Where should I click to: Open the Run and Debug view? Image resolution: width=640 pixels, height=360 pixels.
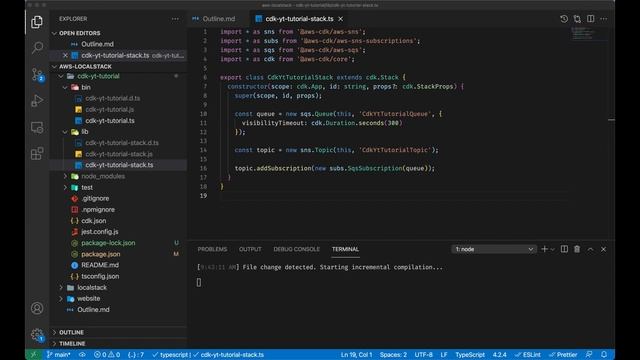(x=37, y=101)
